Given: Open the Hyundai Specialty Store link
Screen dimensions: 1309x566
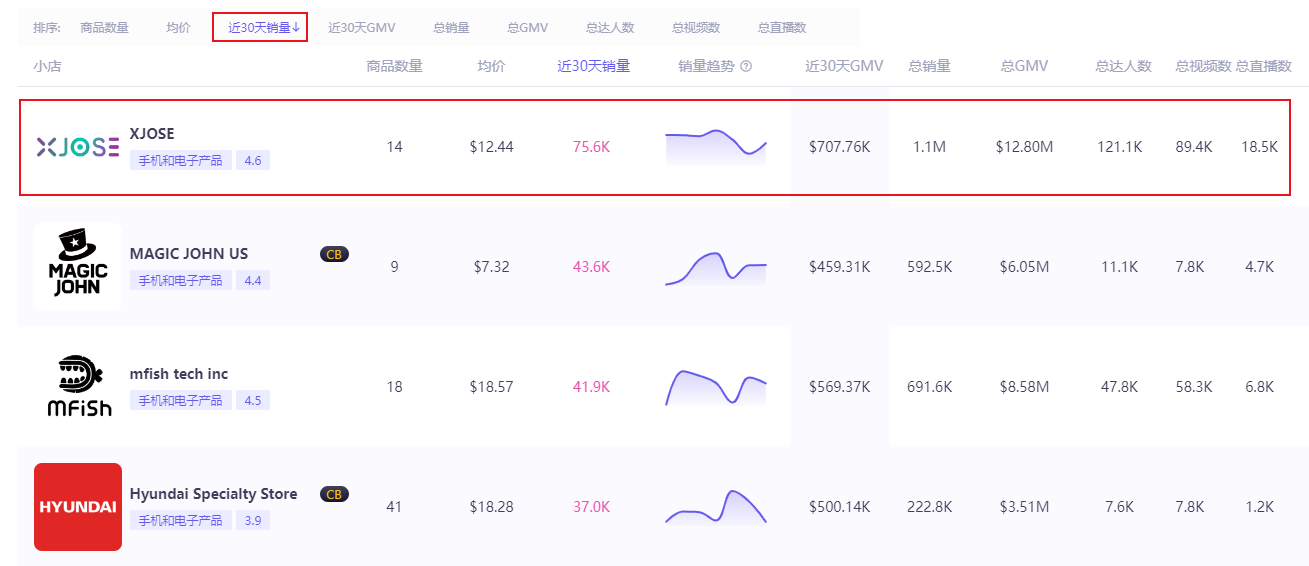Looking at the screenshot, I should click(x=213, y=494).
